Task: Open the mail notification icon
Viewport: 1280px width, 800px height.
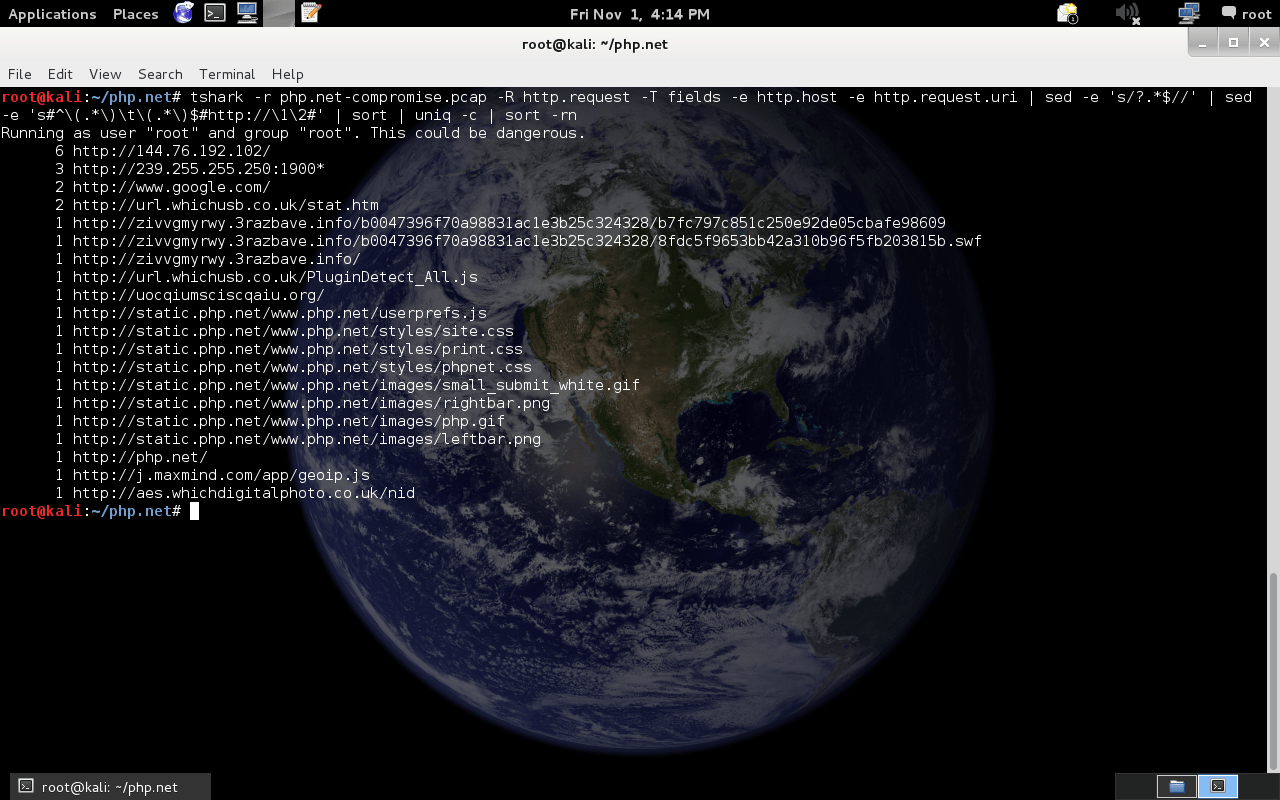Action: 1068,13
